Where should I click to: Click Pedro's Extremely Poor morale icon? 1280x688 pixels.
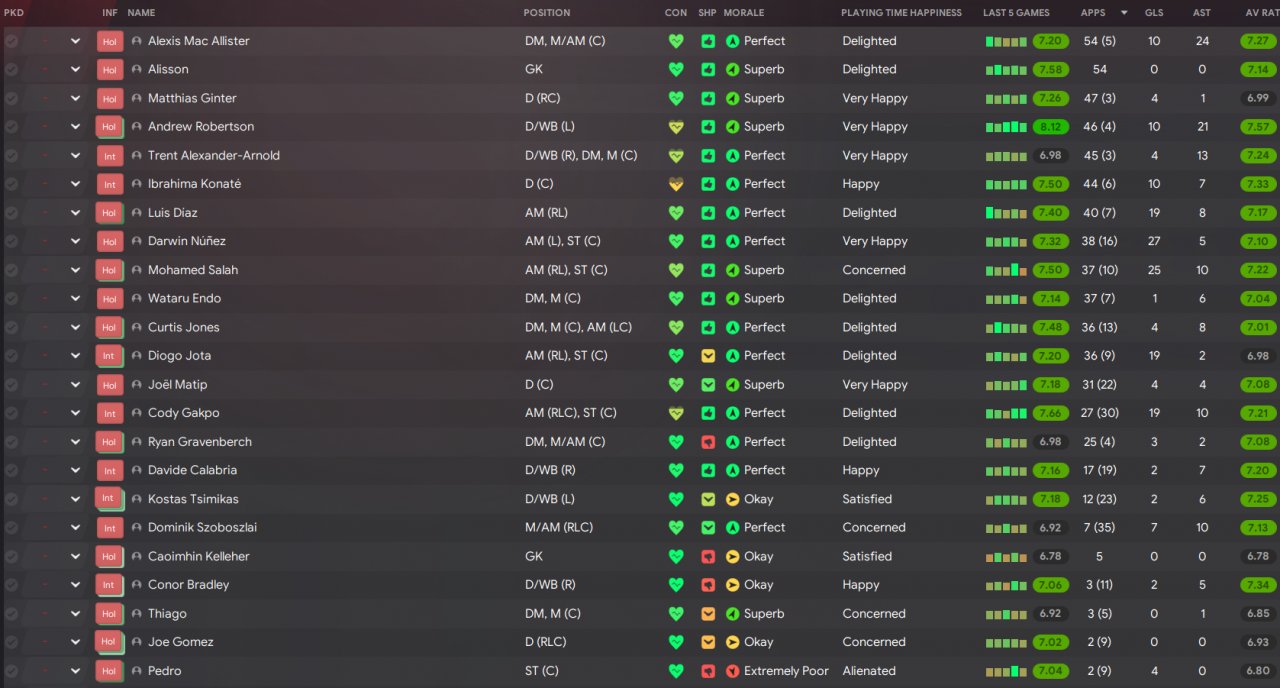point(732,671)
